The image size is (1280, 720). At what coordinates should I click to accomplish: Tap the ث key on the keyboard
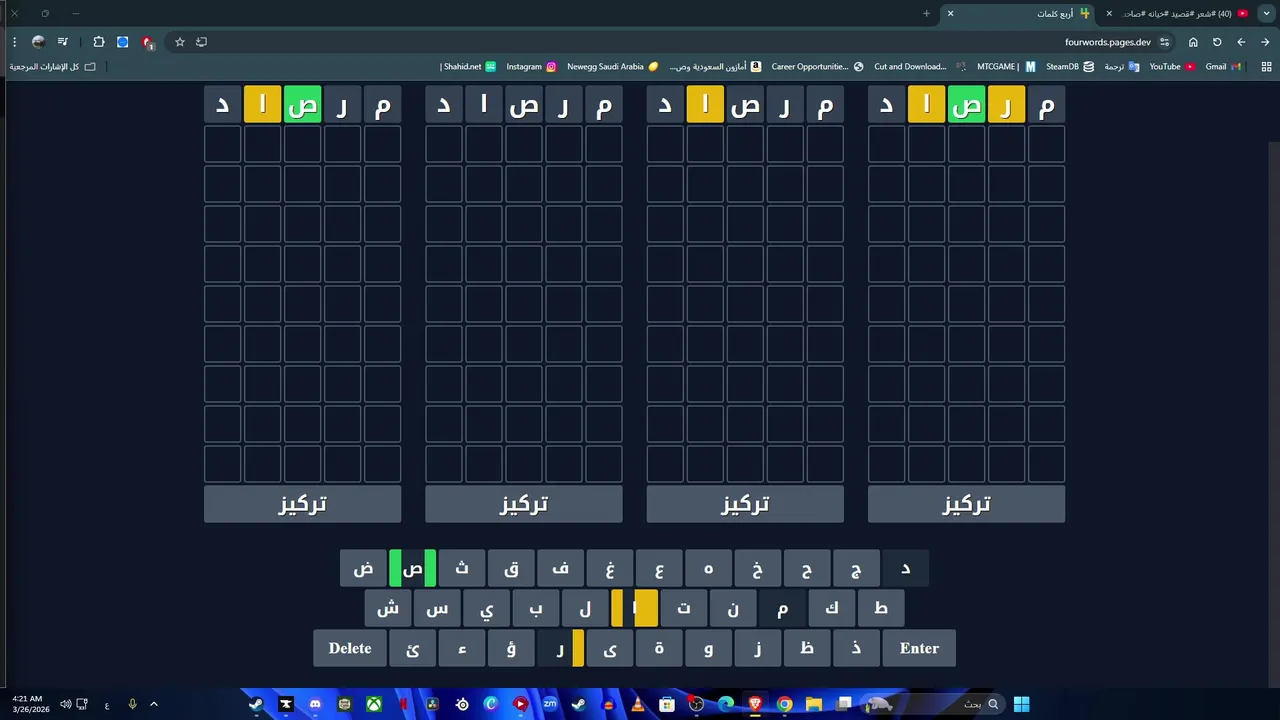point(461,568)
